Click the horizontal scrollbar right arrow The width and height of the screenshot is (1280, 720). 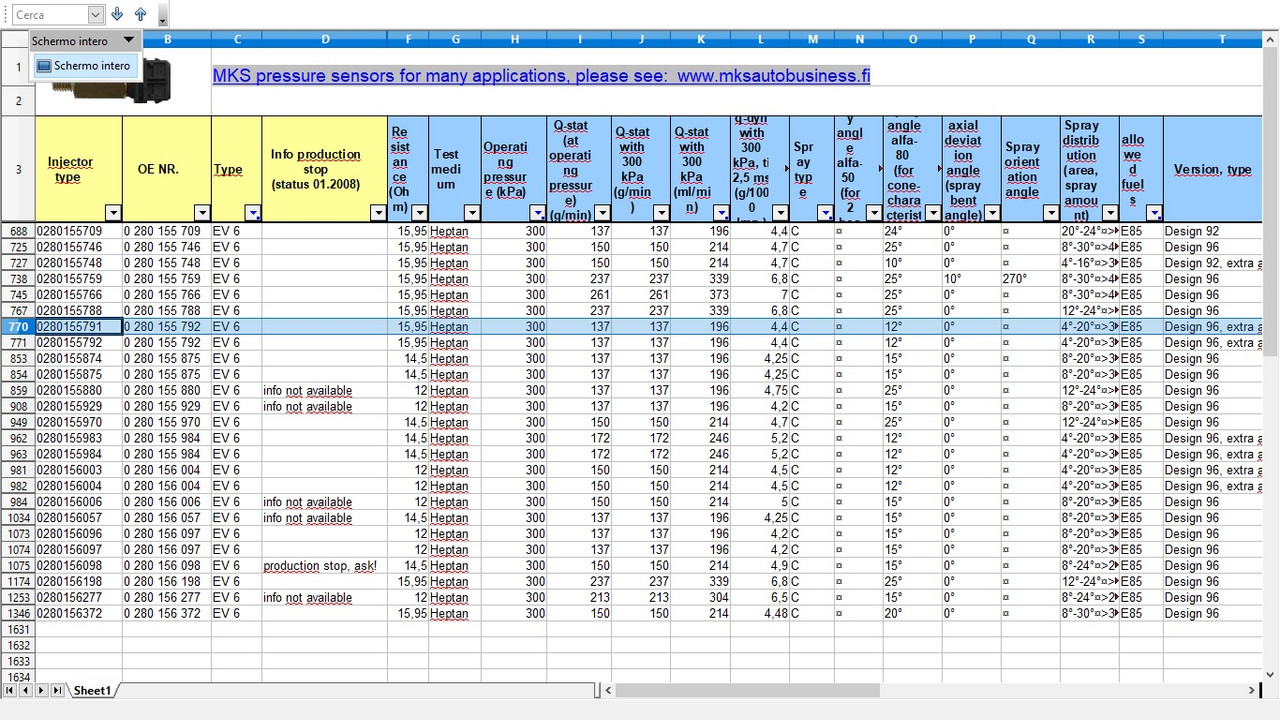point(1251,690)
